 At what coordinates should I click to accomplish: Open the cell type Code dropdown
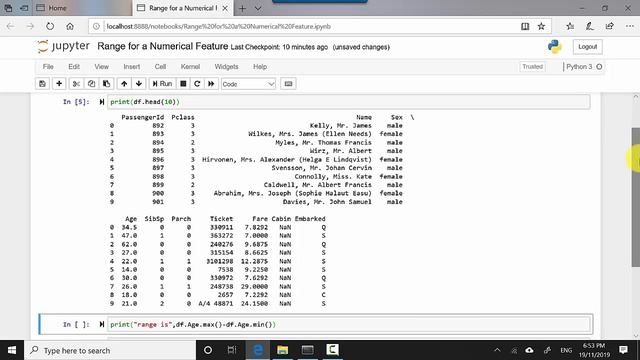[x=248, y=84]
